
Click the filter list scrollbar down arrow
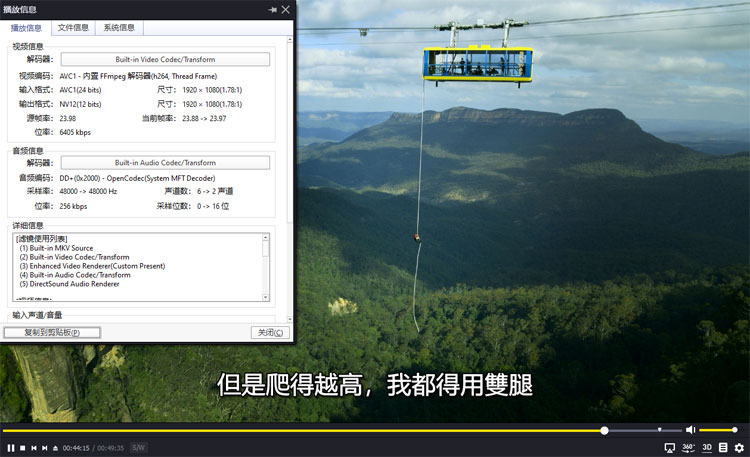266,296
